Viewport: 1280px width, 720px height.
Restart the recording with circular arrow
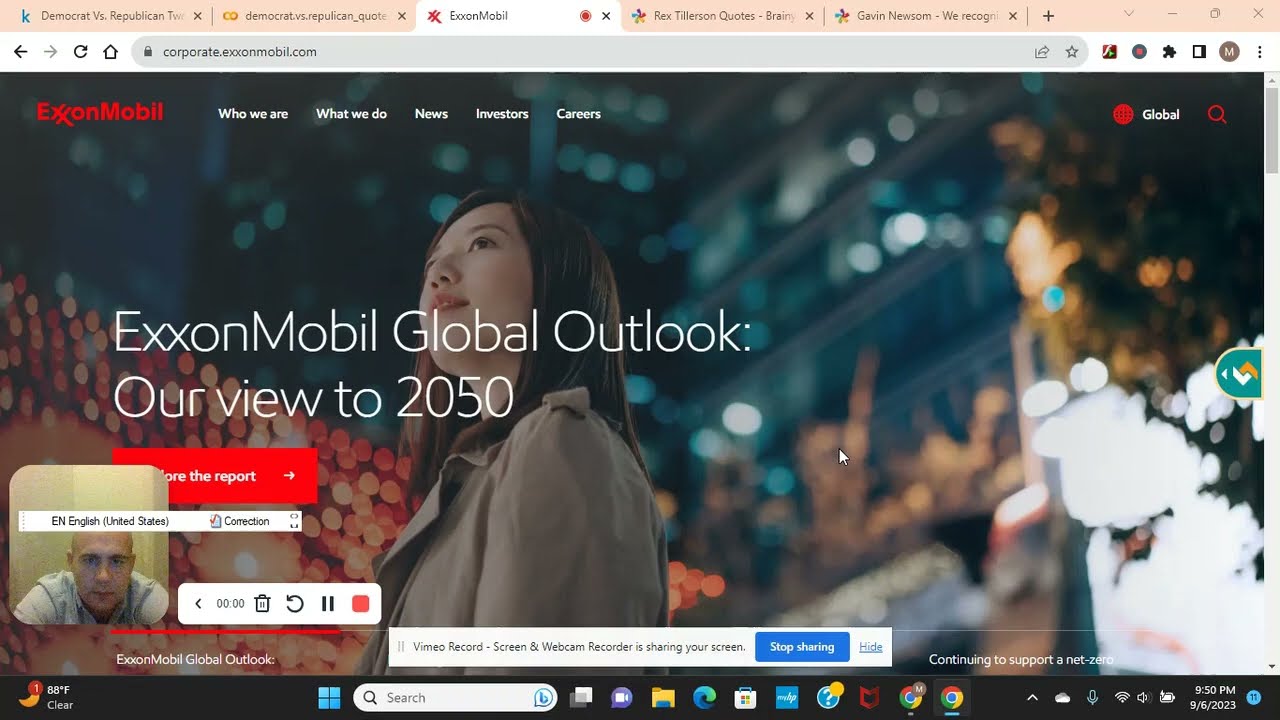click(x=294, y=603)
